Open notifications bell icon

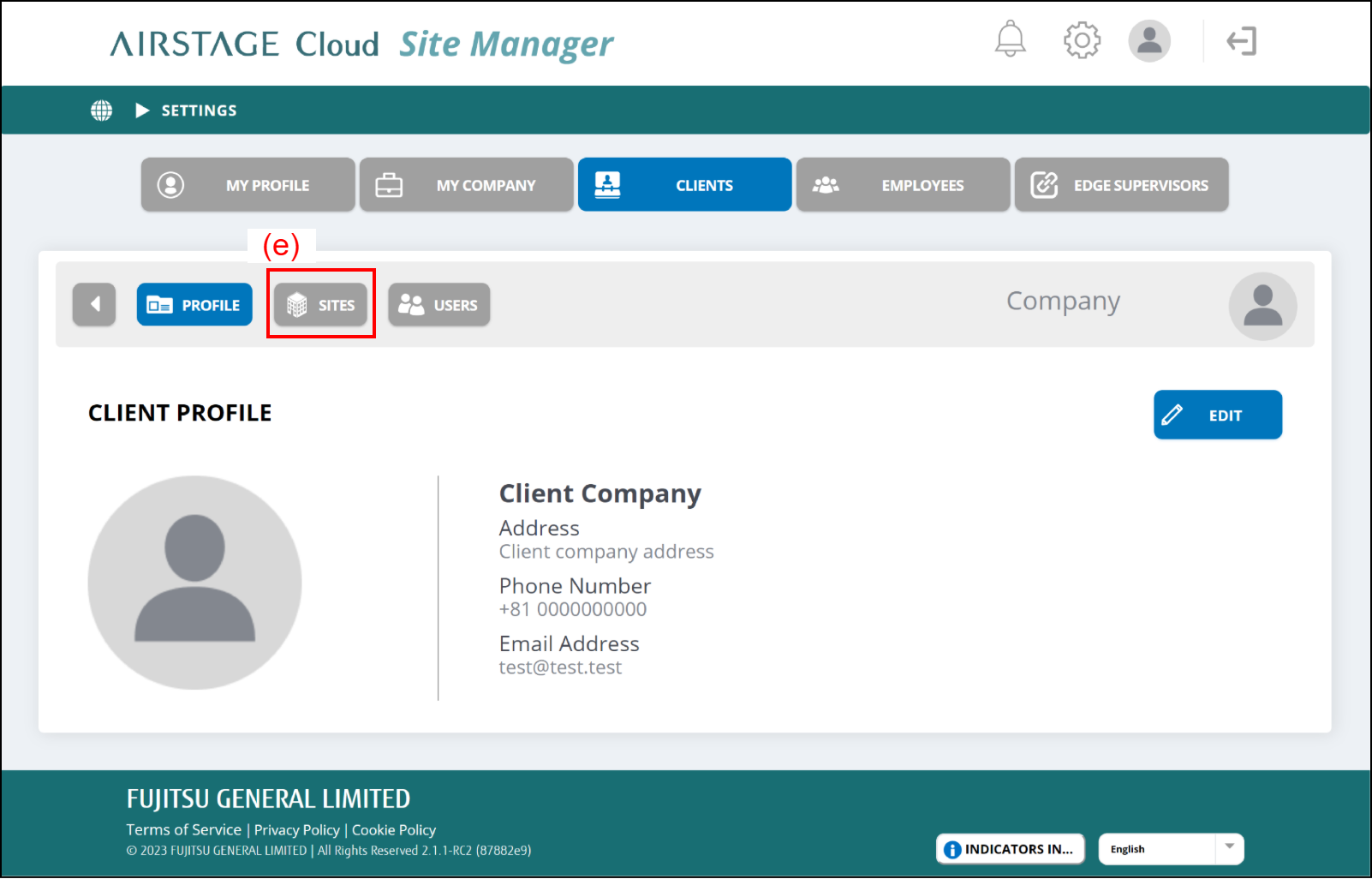1010,39
